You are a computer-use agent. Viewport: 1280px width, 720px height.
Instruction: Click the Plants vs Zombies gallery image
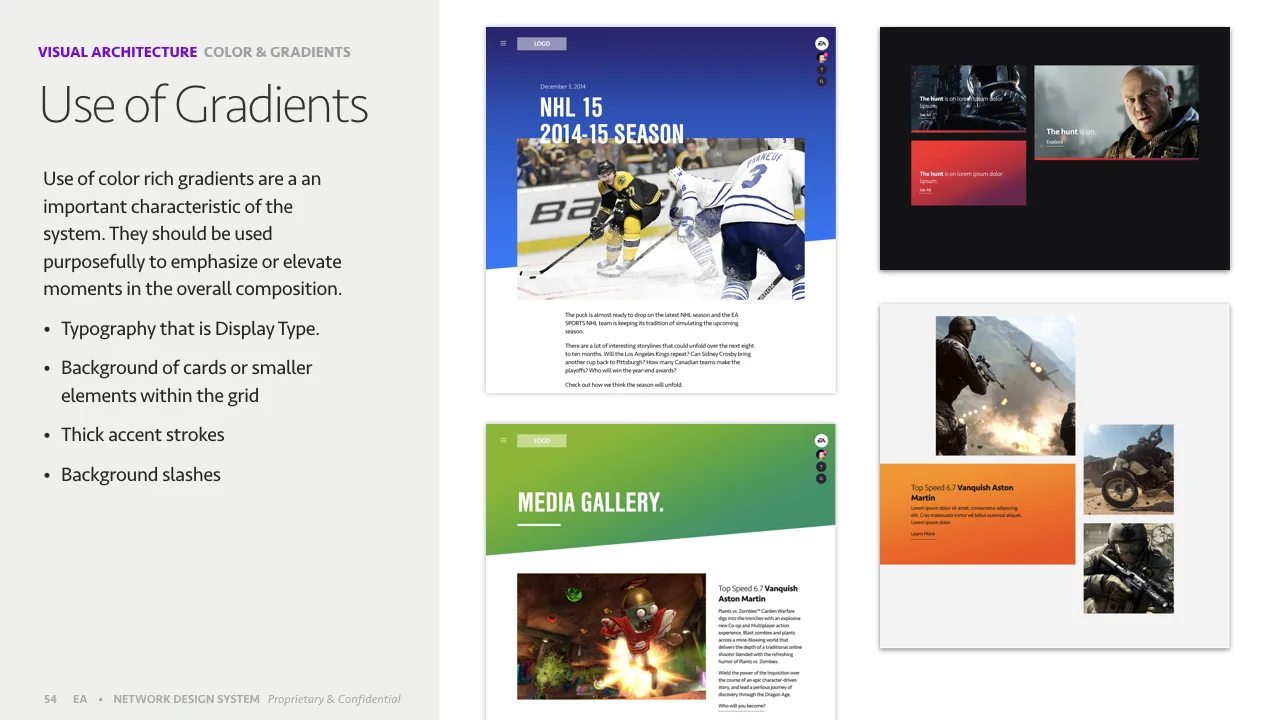(x=611, y=636)
